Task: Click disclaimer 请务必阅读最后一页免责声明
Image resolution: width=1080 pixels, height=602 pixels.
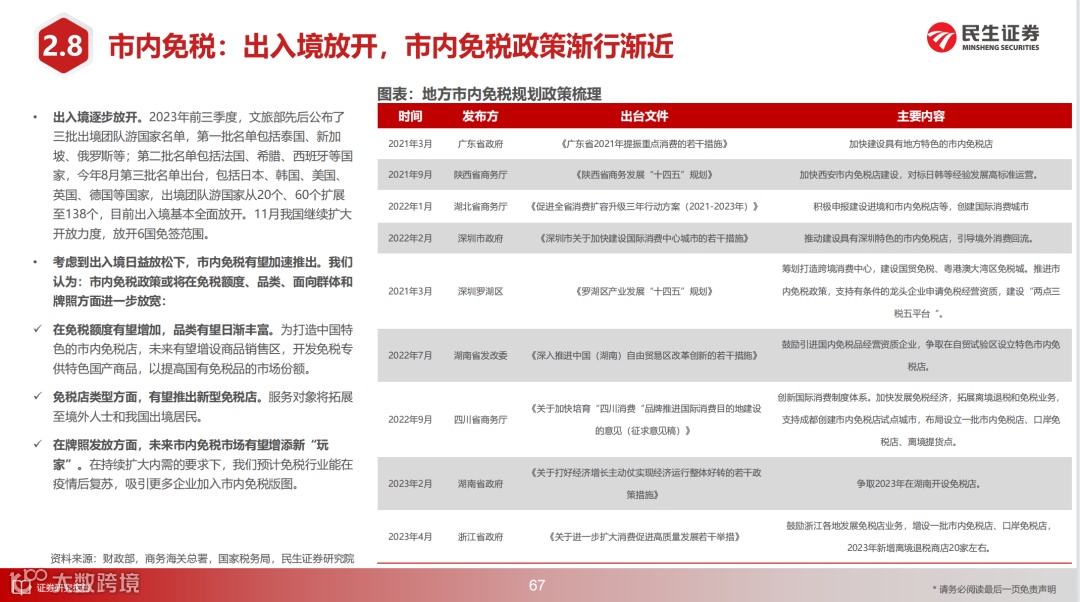Action: pos(994,589)
